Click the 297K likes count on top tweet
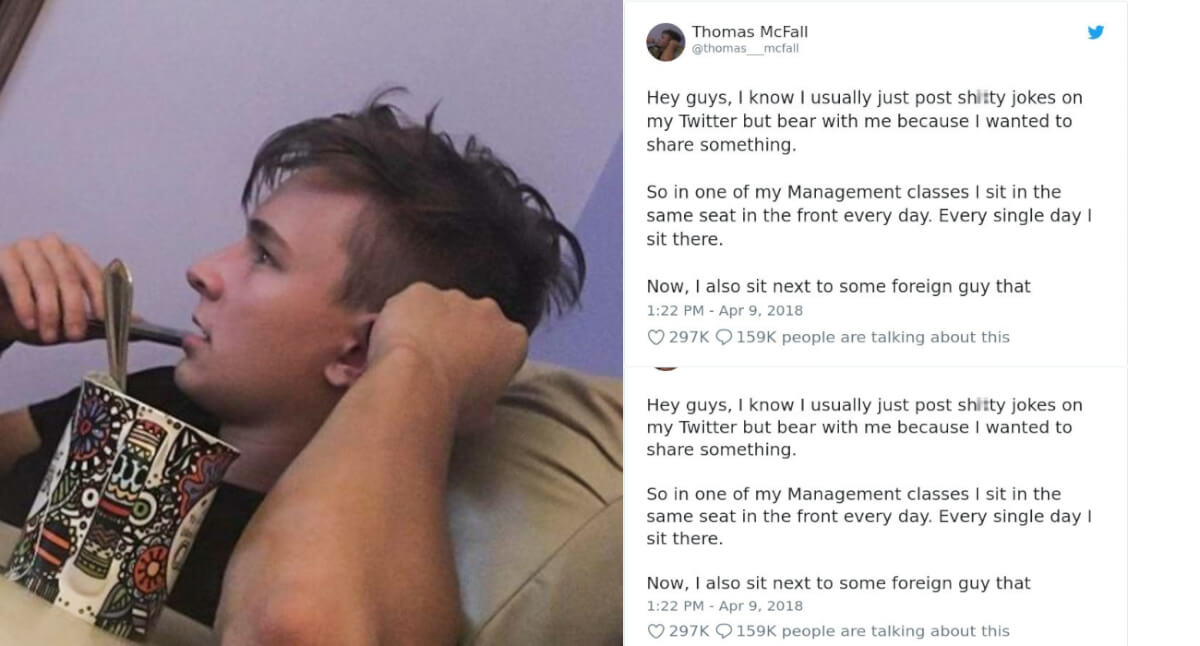The image size is (1200, 646). click(x=688, y=337)
